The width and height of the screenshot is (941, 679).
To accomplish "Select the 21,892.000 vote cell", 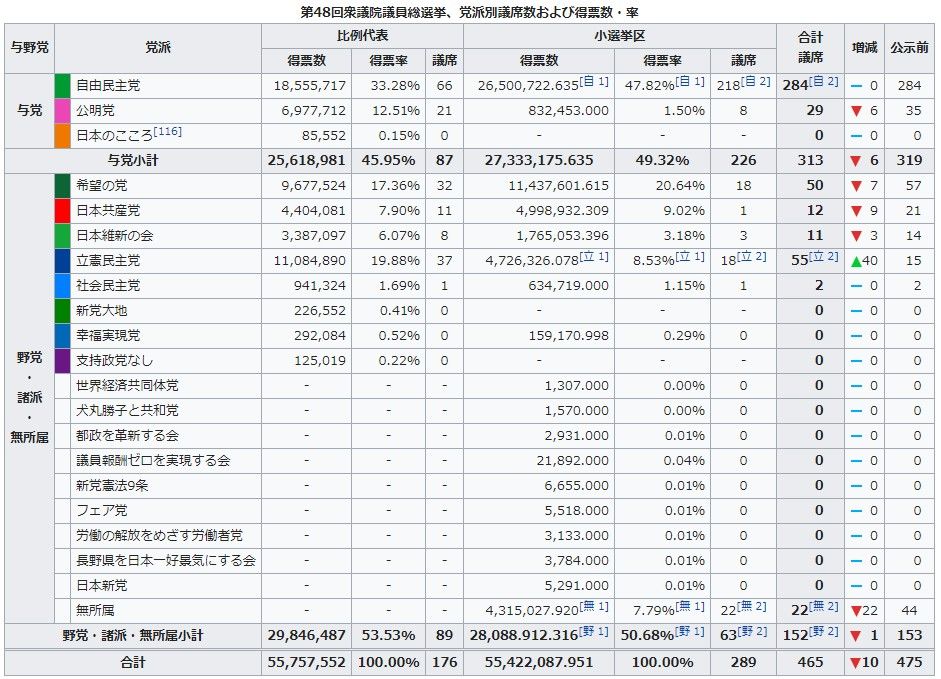I will [x=539, y=460].
